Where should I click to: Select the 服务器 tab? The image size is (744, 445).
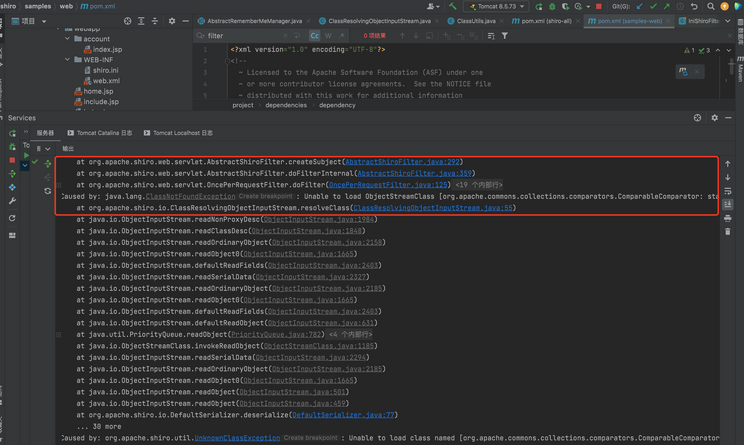click(x=45, y=133)
